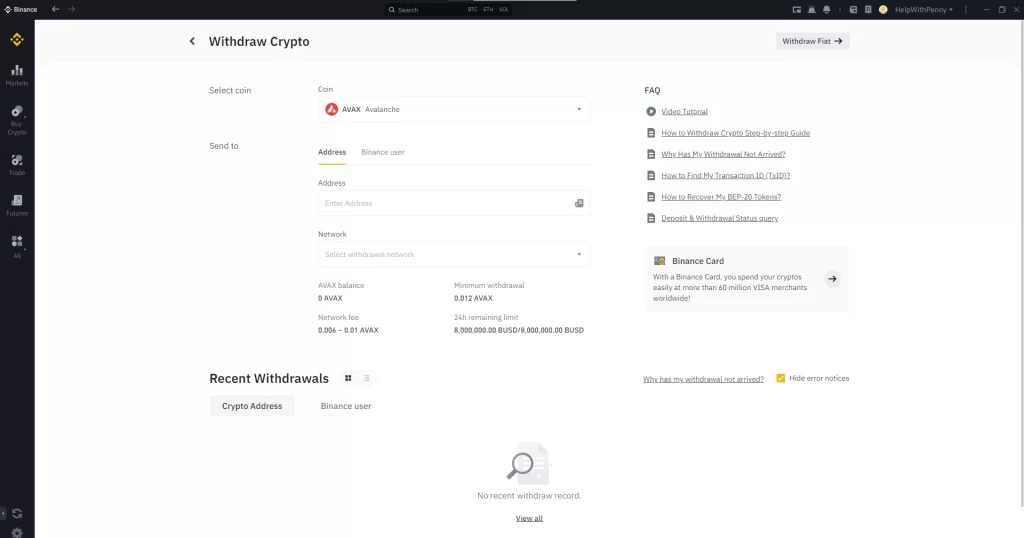Switch Recent Withdrawals to list view
This screenshot has height=538, width=1024.
click(366, 378)
